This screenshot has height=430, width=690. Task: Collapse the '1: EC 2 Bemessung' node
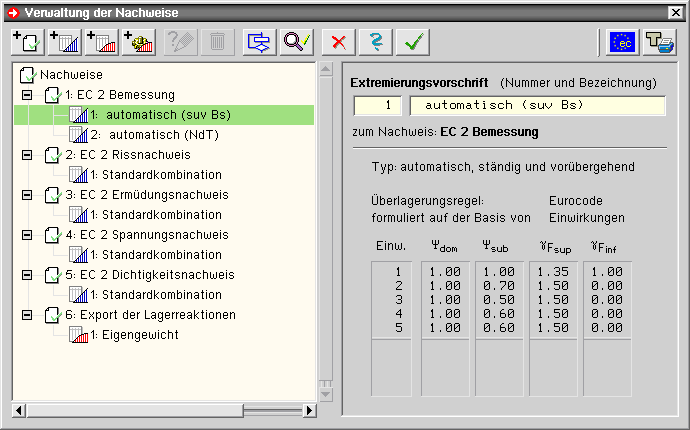[27, 95]
